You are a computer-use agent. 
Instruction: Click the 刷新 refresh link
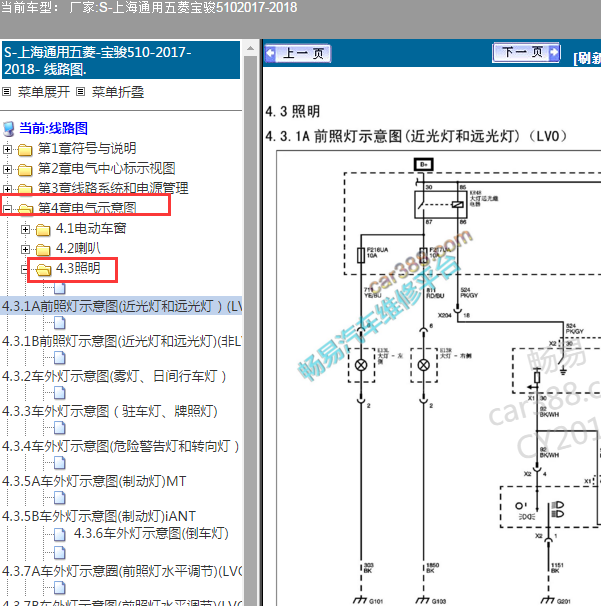click(x=587, y=58)
